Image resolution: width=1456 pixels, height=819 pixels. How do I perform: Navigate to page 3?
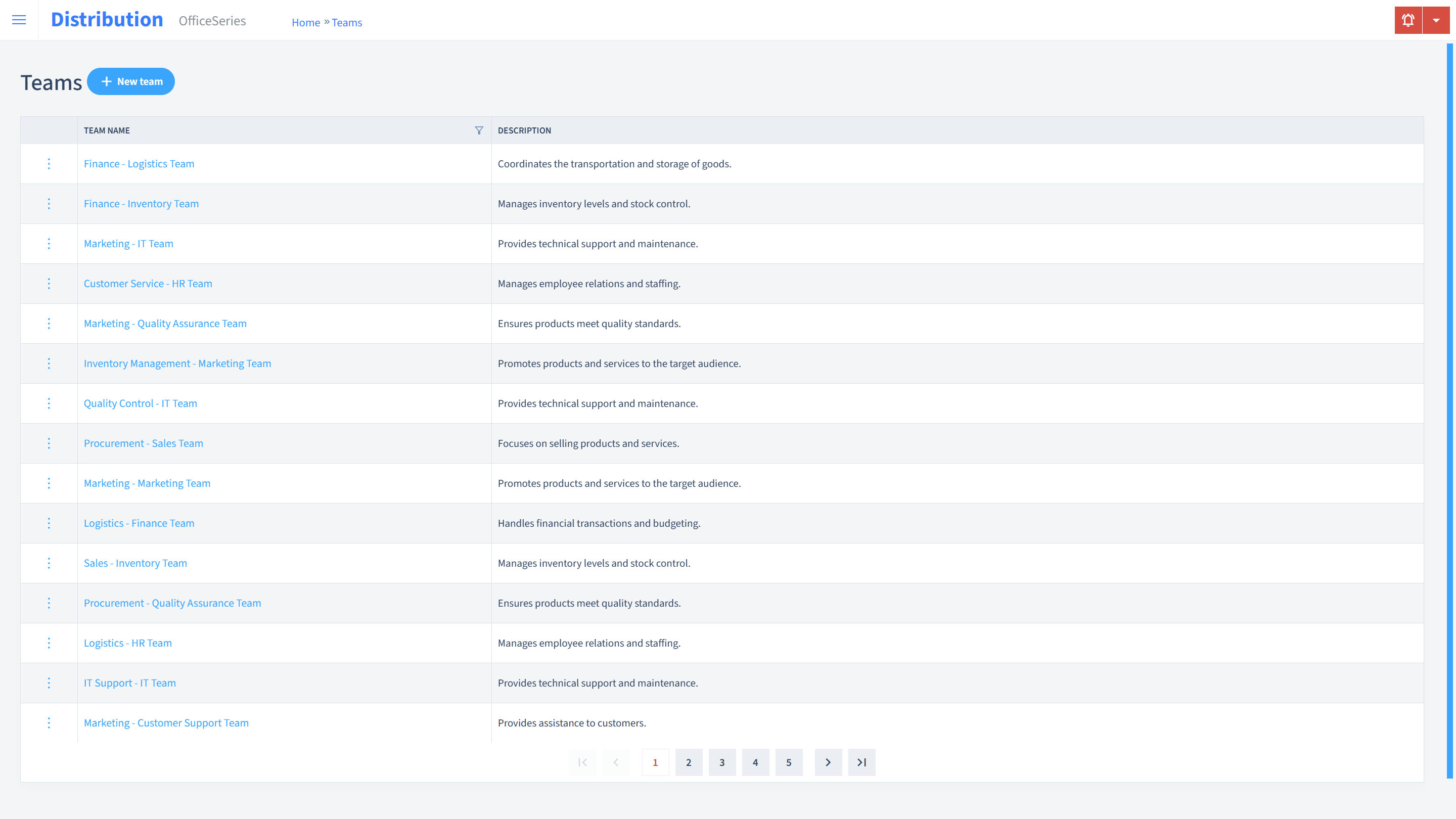click(x=722, y=762)
